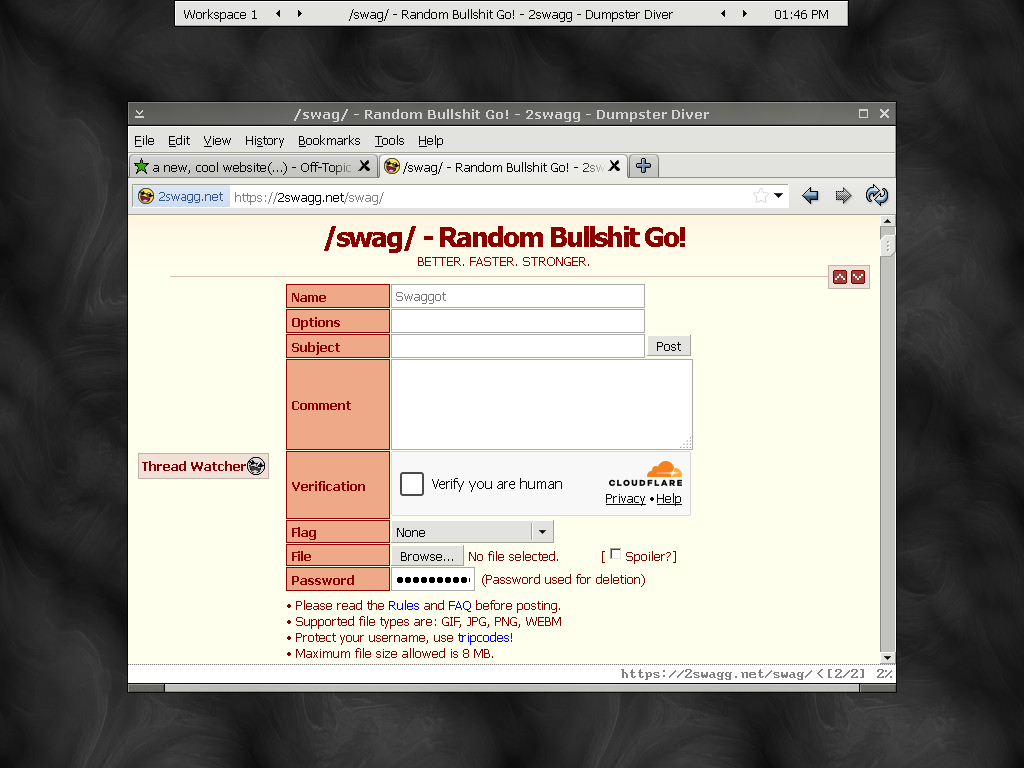Submit the form with Post button

point(668,346)
